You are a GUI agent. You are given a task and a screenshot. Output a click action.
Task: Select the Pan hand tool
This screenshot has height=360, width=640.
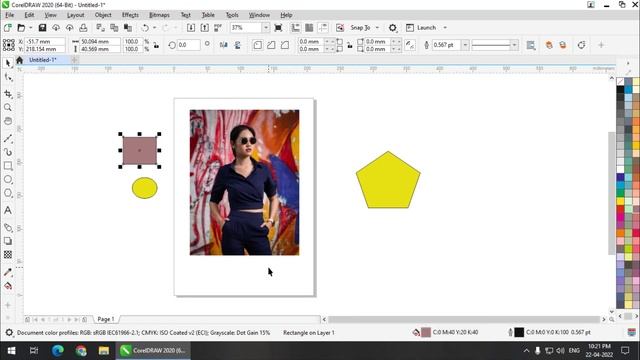click(8, 121)
